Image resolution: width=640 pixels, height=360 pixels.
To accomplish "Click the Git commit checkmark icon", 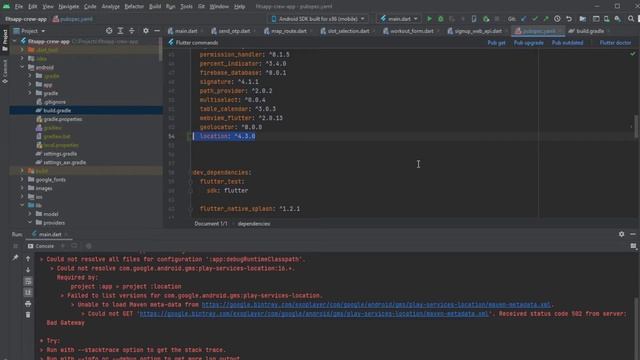I will coord(535,19).
